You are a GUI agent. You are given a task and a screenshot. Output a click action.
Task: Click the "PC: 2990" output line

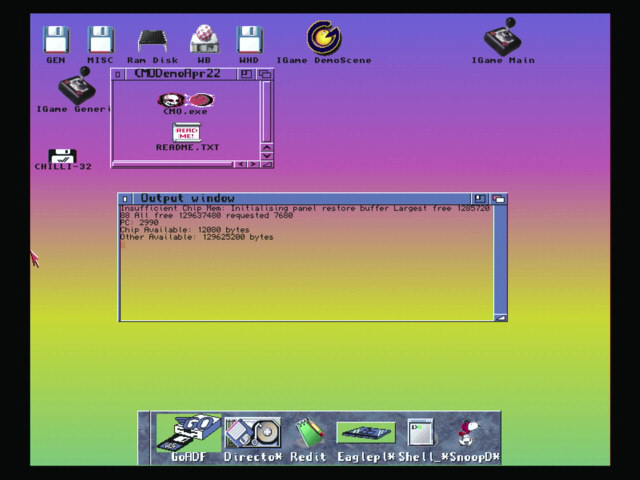pos(139,222)
